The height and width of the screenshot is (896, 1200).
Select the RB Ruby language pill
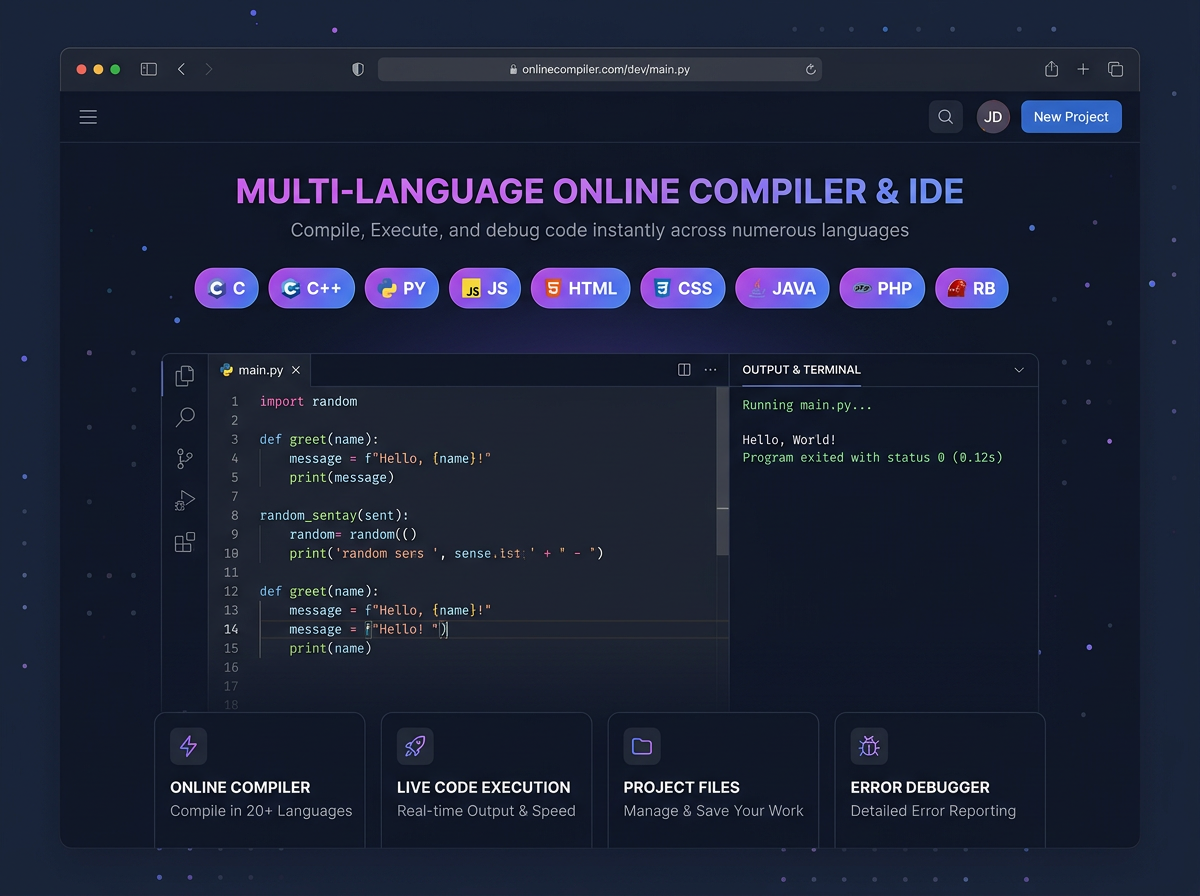point(972,288)
